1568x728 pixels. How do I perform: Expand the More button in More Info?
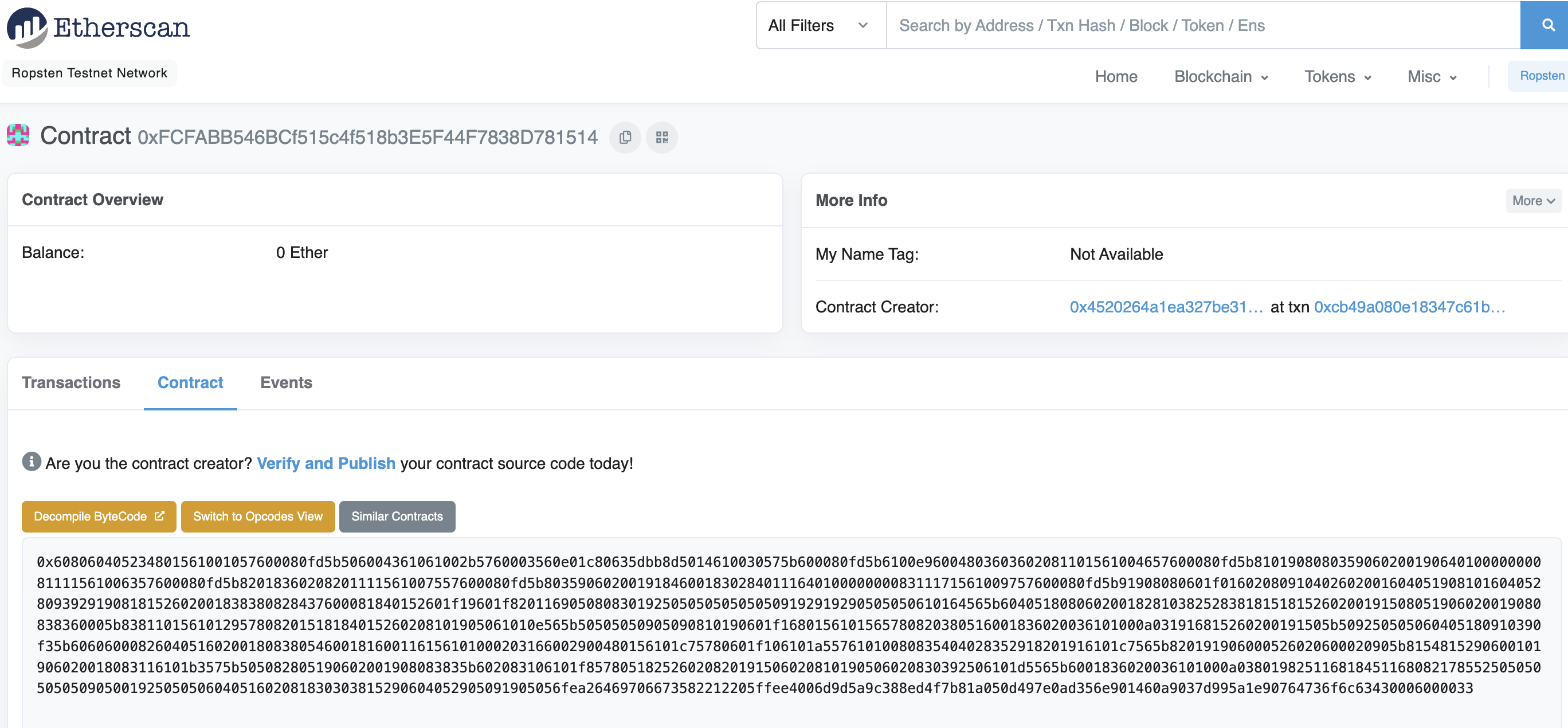pyautogui.click(x=1532, y=200)
